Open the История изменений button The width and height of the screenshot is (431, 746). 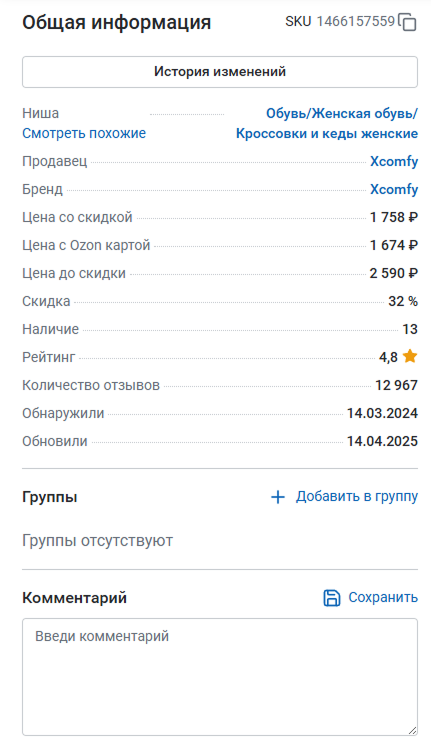tap(220, 72)
